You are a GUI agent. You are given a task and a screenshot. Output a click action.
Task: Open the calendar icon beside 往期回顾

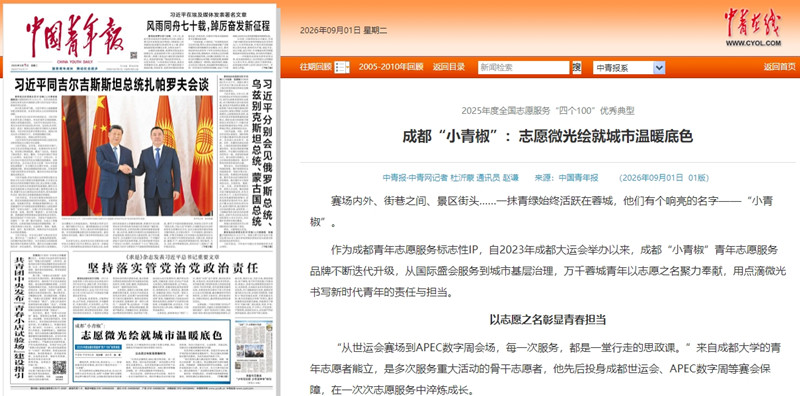[342, 67]
